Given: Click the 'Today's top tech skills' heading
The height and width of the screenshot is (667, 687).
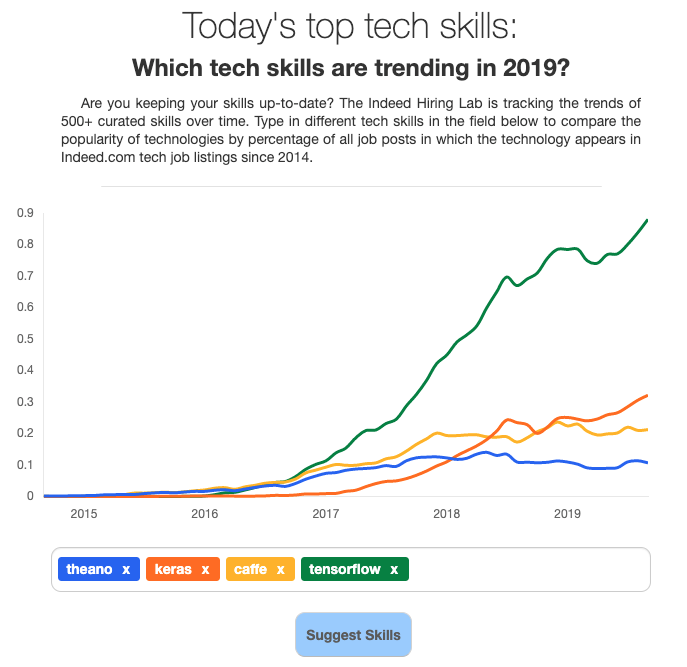Looking at the screenshot, I should click(349, 26).
